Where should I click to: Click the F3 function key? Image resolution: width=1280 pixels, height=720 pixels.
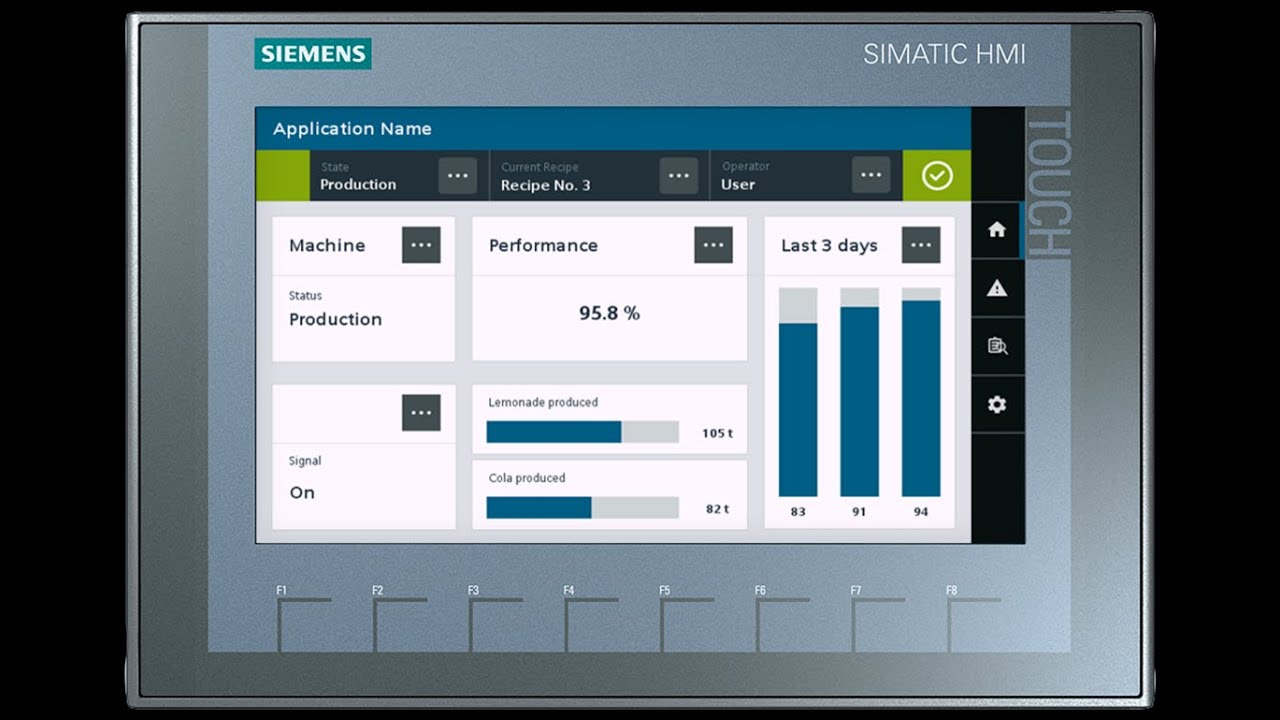[496, 620]
